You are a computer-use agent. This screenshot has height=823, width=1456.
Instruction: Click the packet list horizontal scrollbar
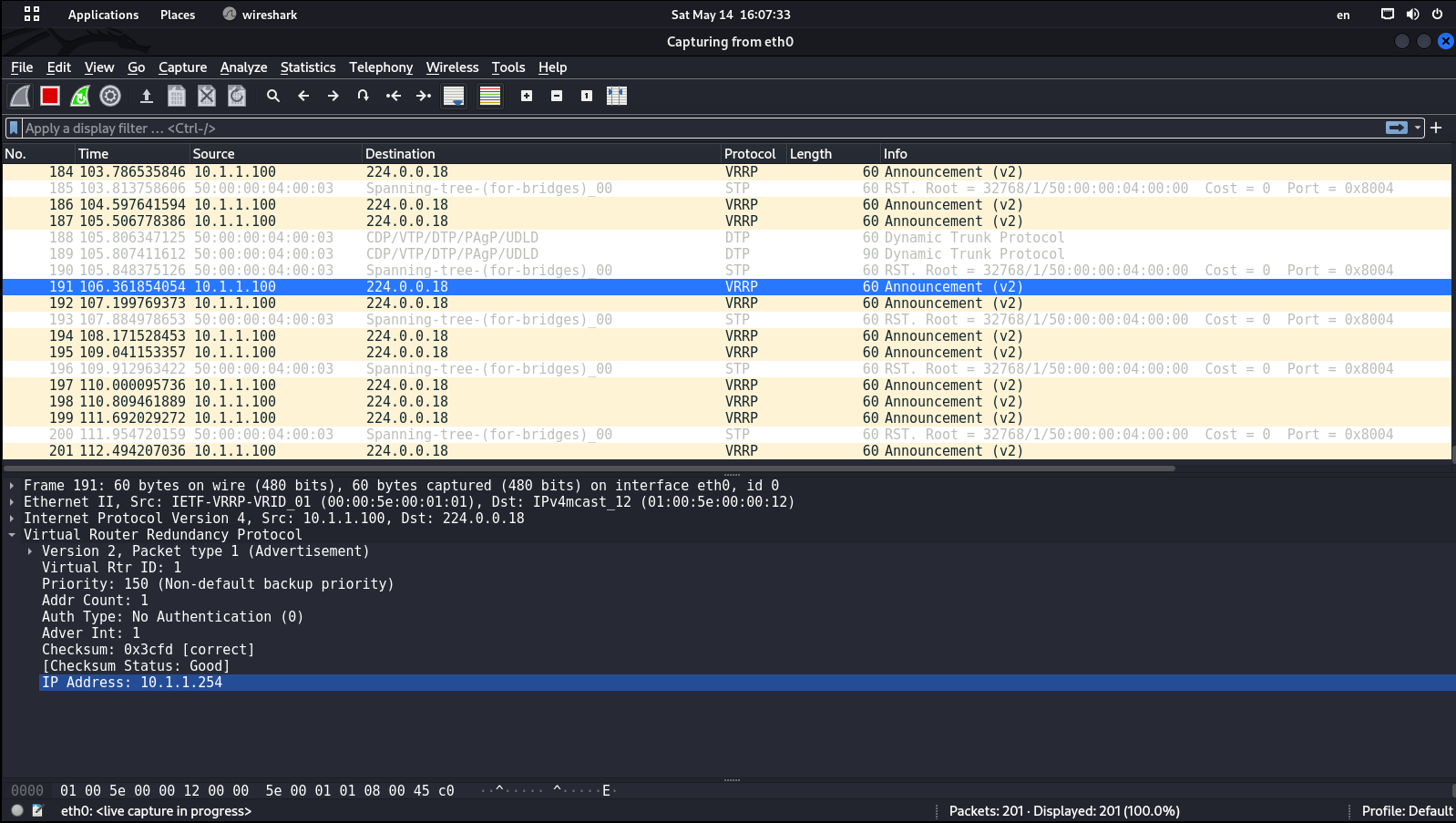click(x=590, y=468)
